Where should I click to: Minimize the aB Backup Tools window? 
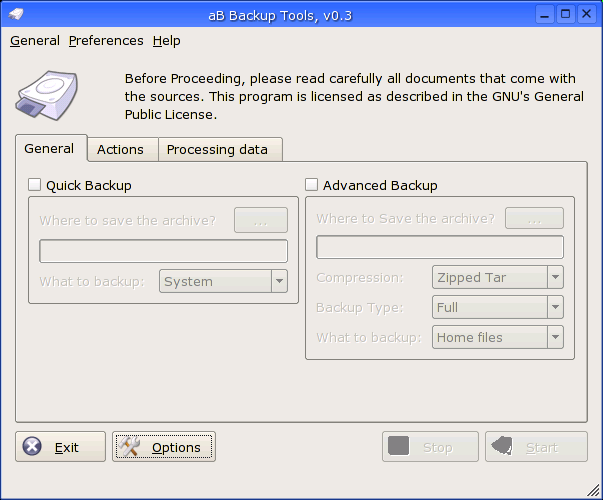click(x=545, y=15)
